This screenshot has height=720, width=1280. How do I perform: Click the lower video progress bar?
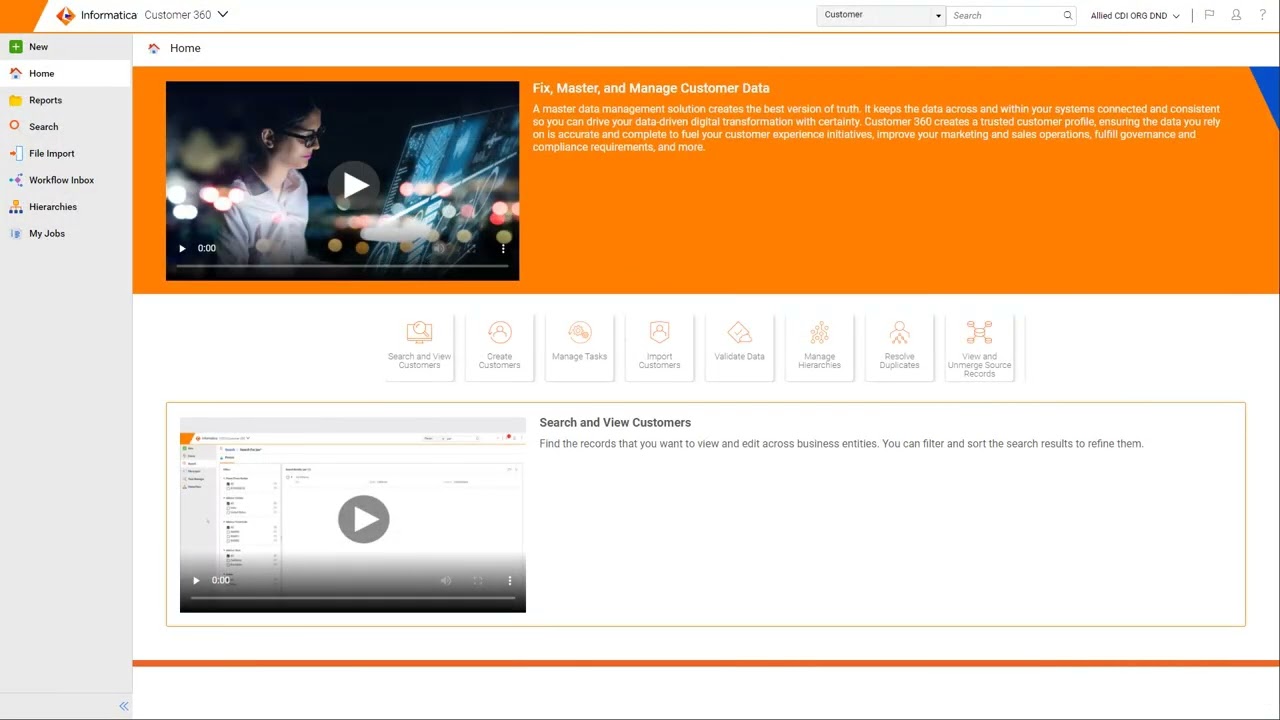353,598
